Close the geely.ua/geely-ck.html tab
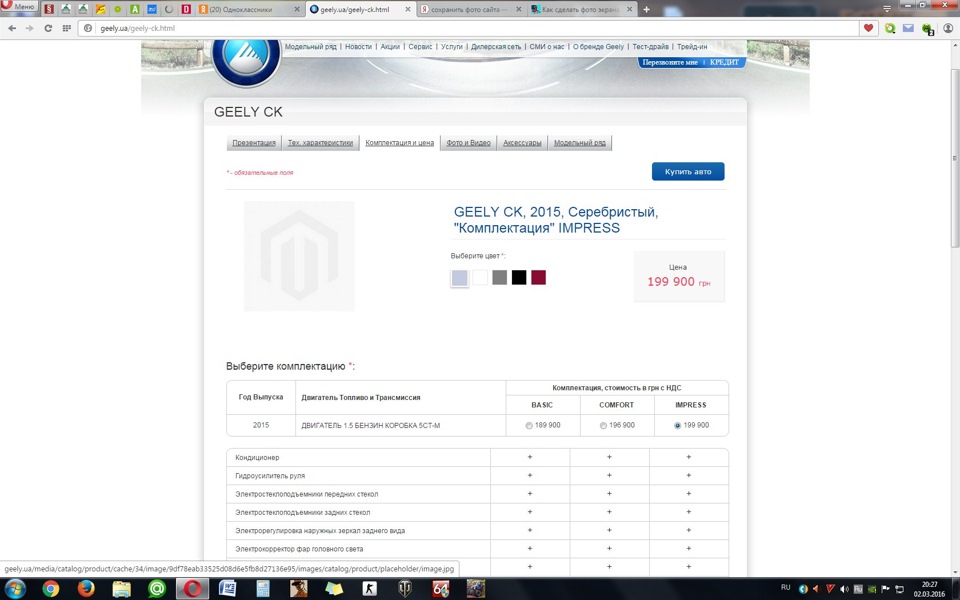The height and width of the screenshot is (600, 960). pos(408,9)
